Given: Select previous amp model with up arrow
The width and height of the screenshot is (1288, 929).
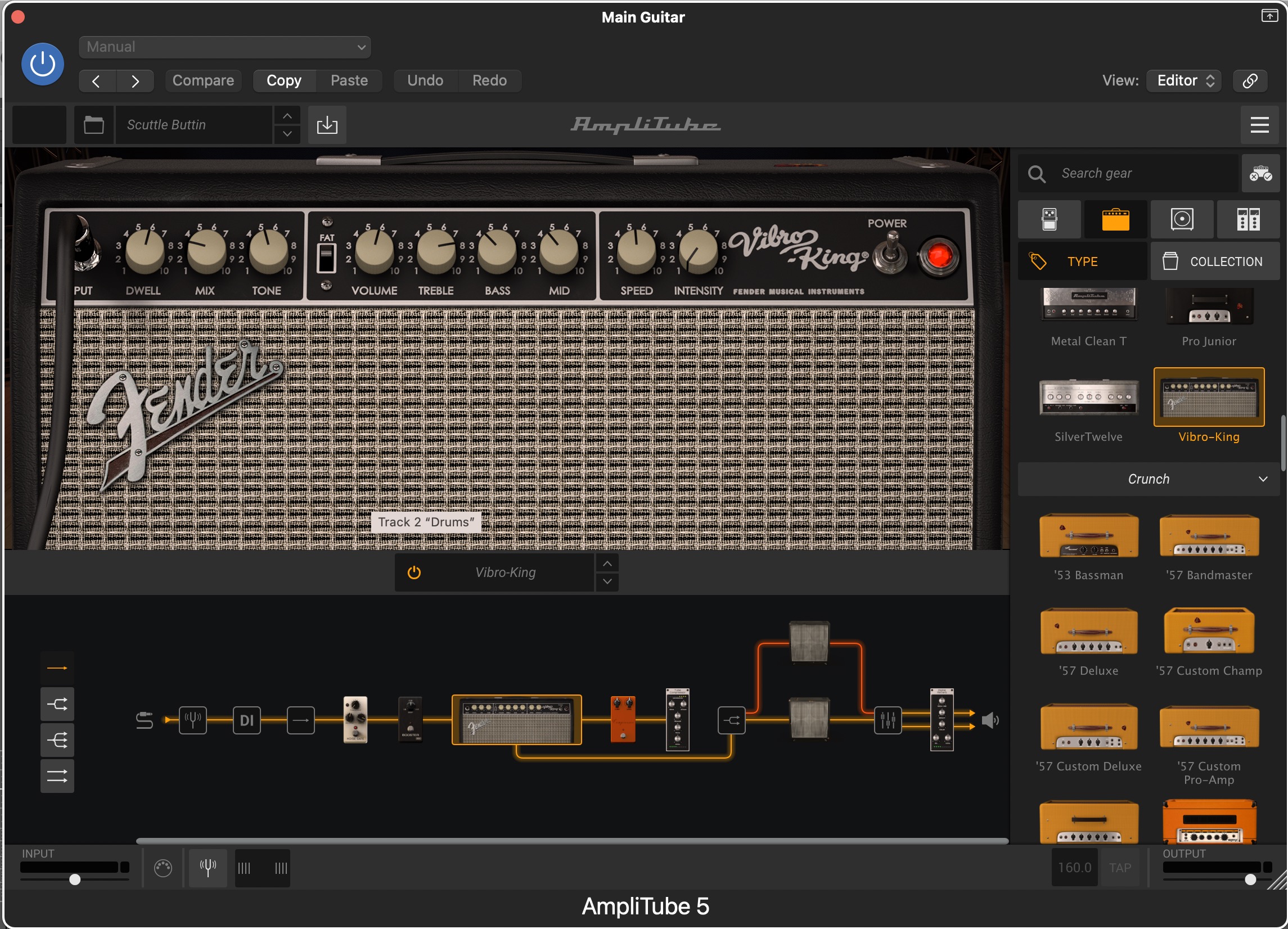Looking at the screenshot, I should [x=607, y=563].
